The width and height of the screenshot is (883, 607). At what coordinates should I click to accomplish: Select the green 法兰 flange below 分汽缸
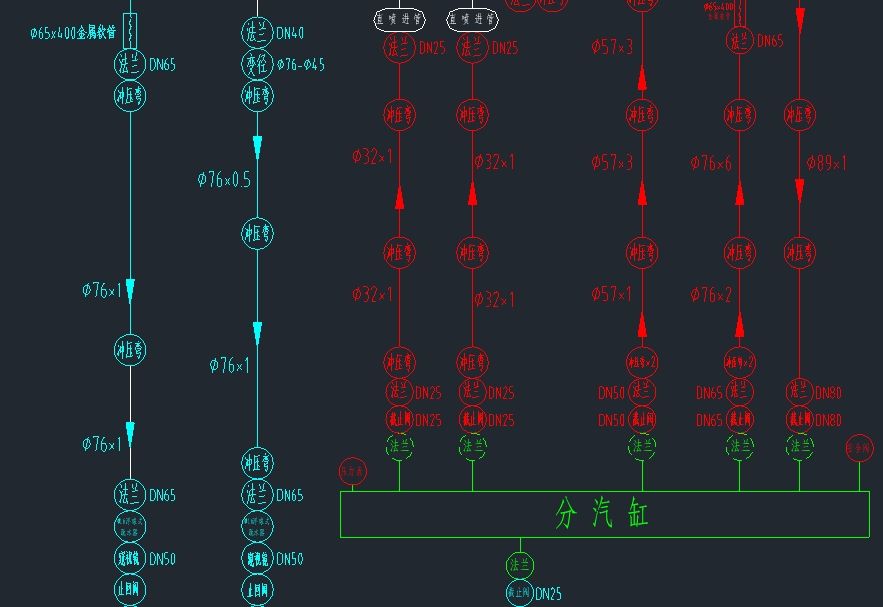pyautogui.click(x=519, y=566)
